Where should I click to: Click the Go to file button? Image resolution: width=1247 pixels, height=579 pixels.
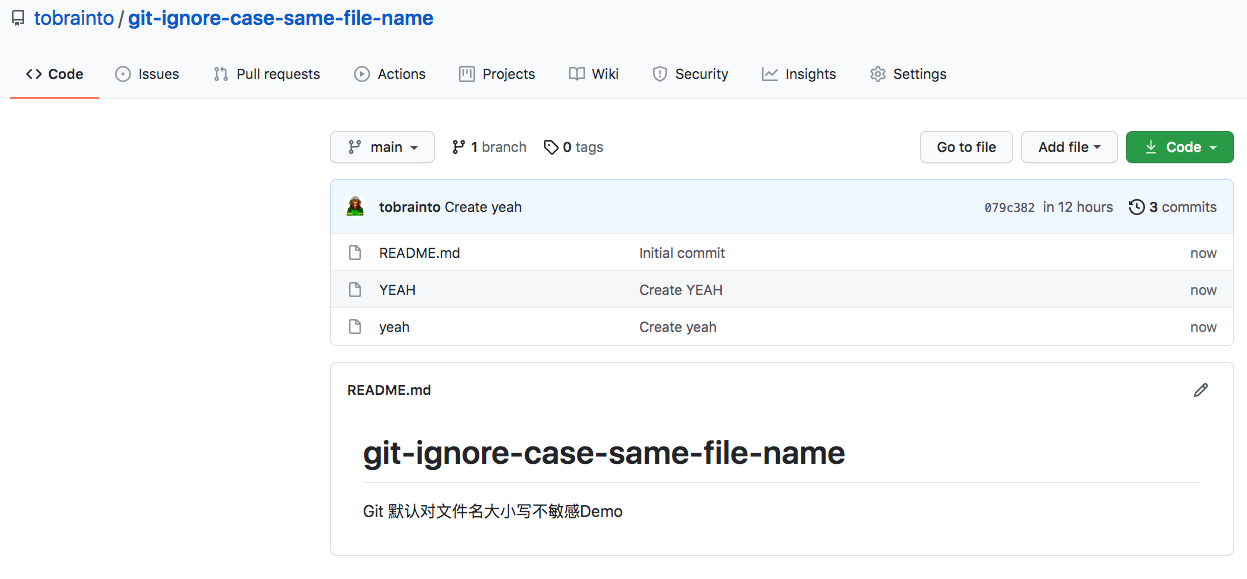coord(966,147)
